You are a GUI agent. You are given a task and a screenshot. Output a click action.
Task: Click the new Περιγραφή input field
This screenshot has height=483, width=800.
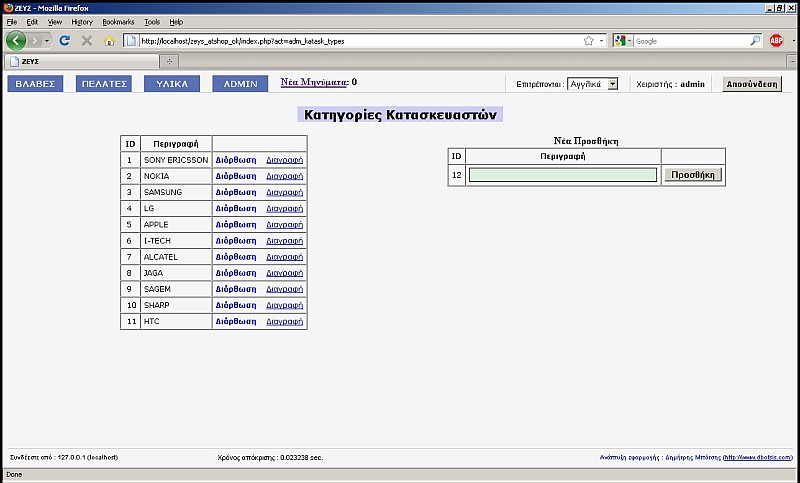coord(563,175)
